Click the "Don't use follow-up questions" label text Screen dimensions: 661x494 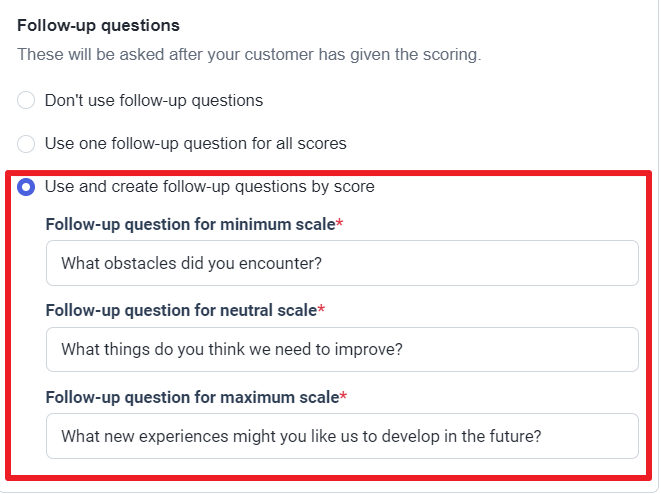(154, 100)
